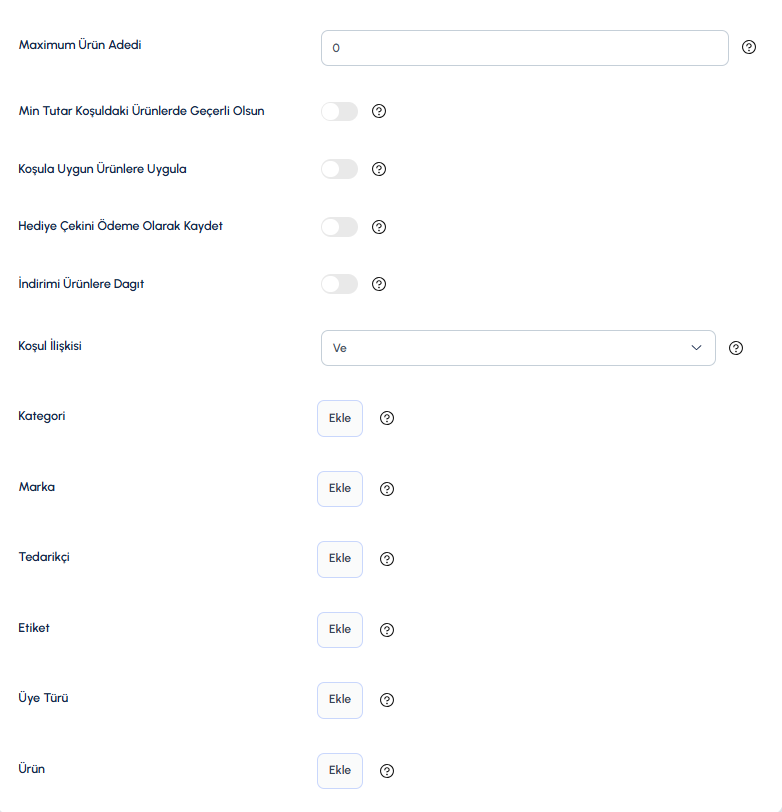Show help icon for Marka row
The width and height of the screenshot is (782, 812).
point(387,489)
